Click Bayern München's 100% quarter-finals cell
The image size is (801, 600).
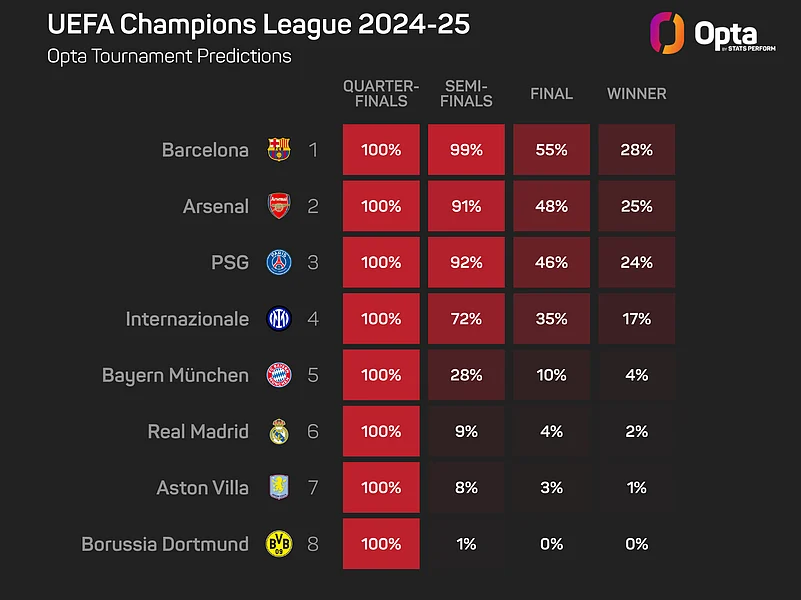381,375
